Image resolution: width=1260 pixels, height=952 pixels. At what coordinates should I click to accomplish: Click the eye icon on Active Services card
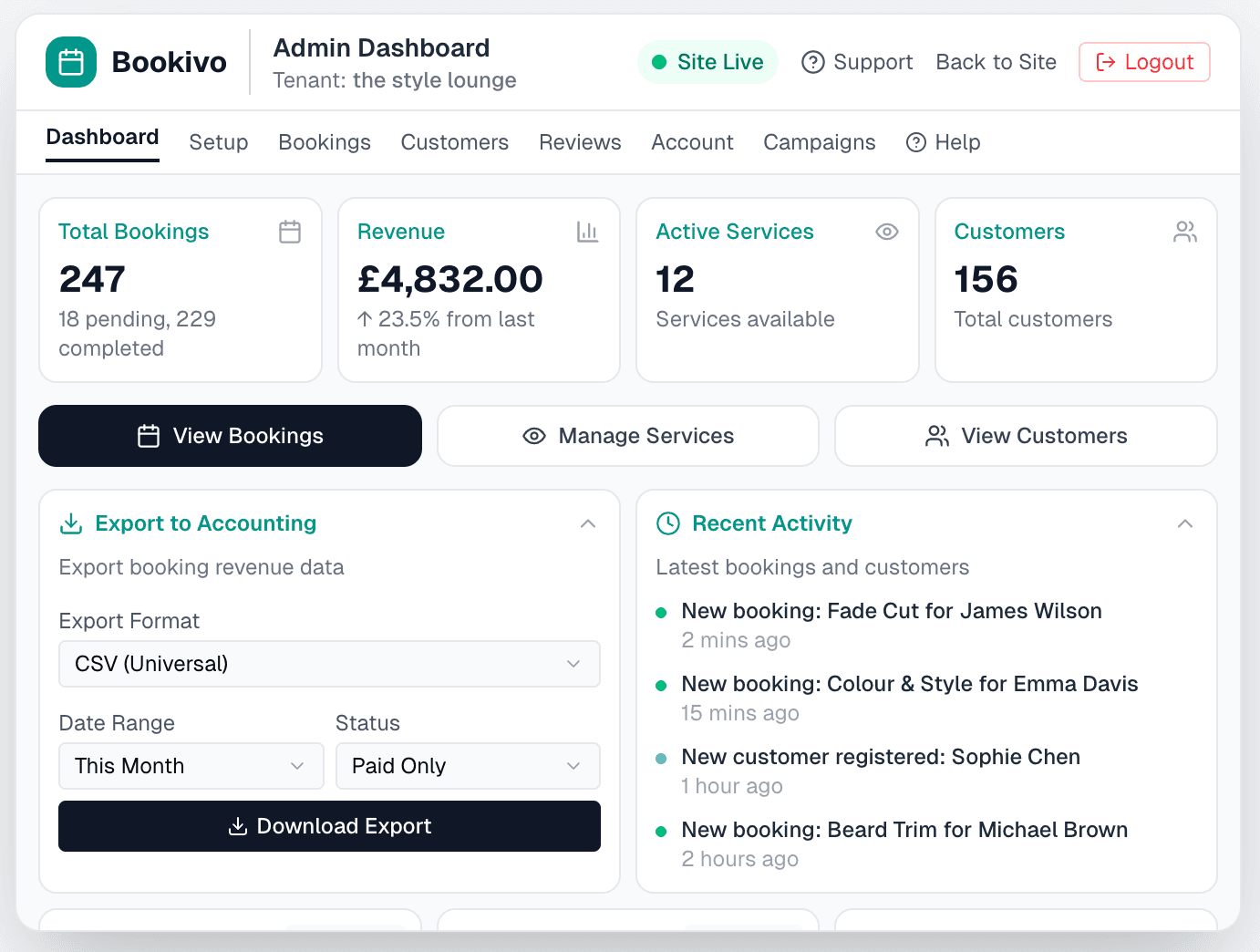coord(886,232)
